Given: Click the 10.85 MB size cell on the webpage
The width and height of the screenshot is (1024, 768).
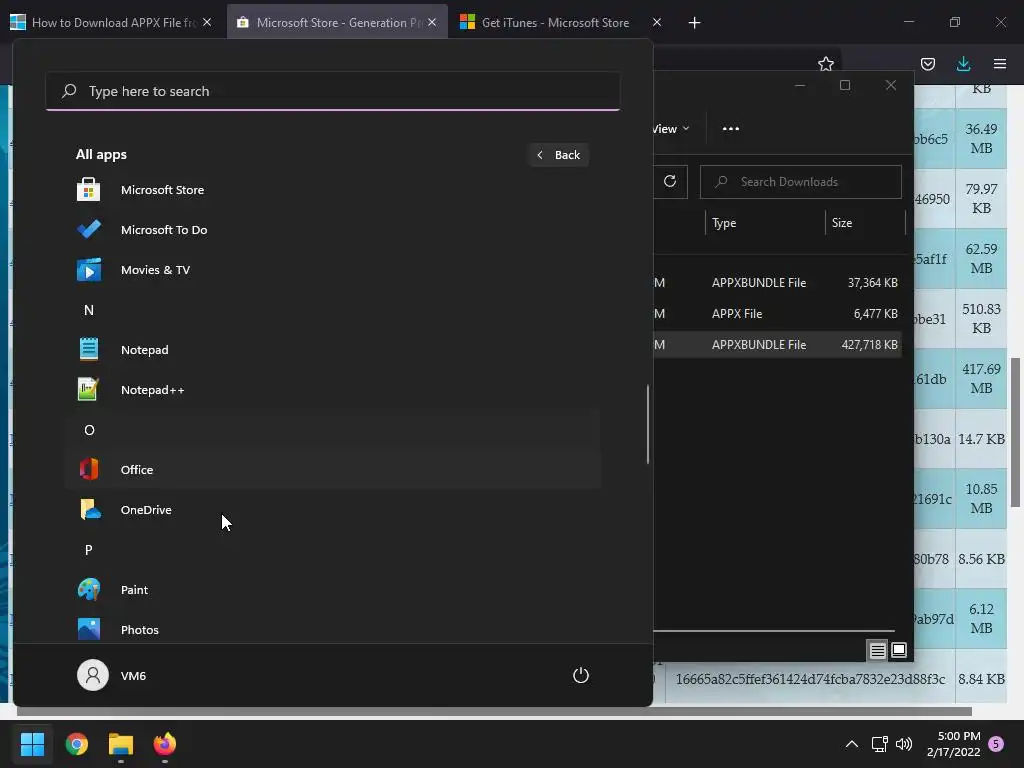Looking at the screenshot, I should coord(981,499).
